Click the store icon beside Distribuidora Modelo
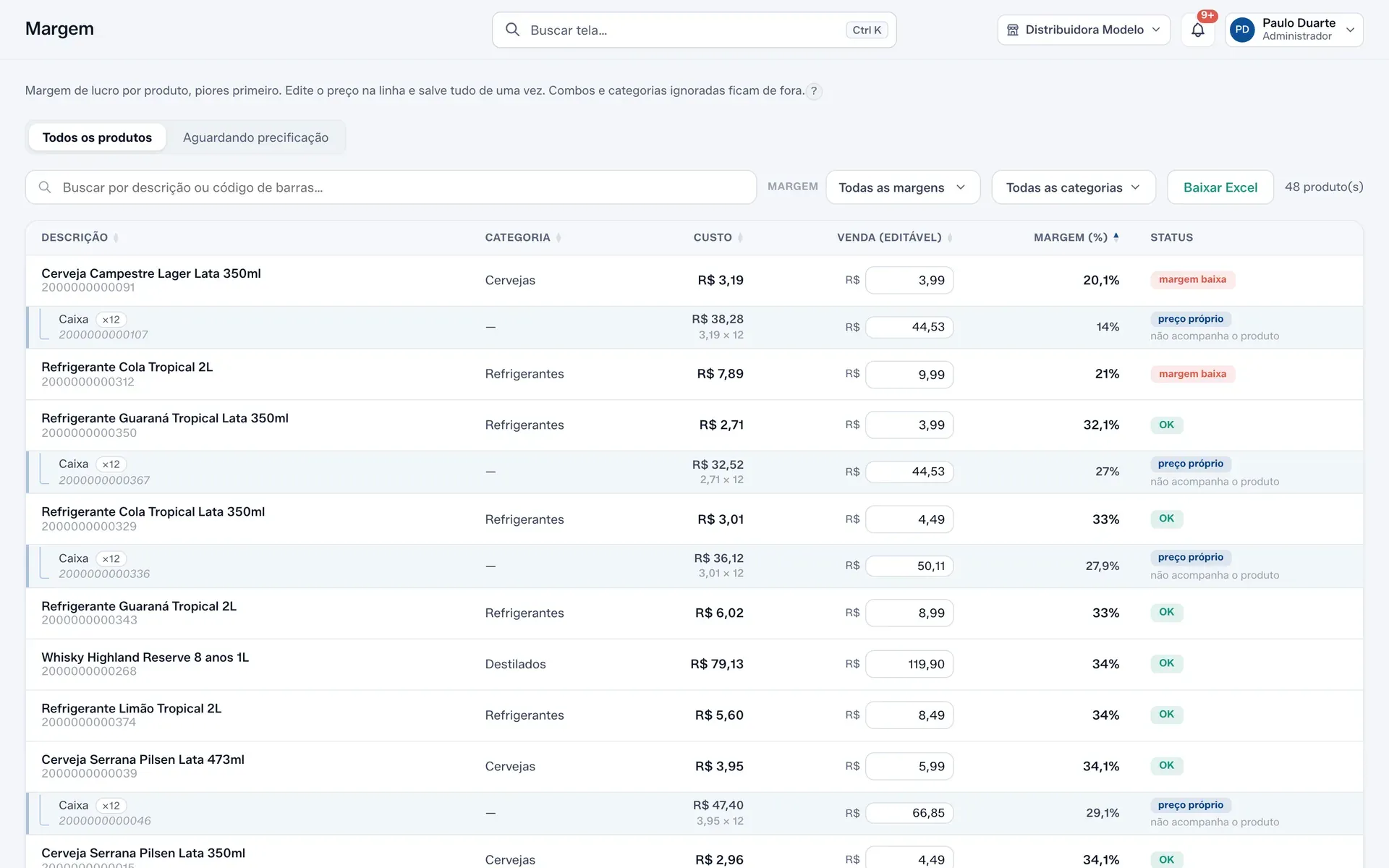 click(x=1013, y=30)
